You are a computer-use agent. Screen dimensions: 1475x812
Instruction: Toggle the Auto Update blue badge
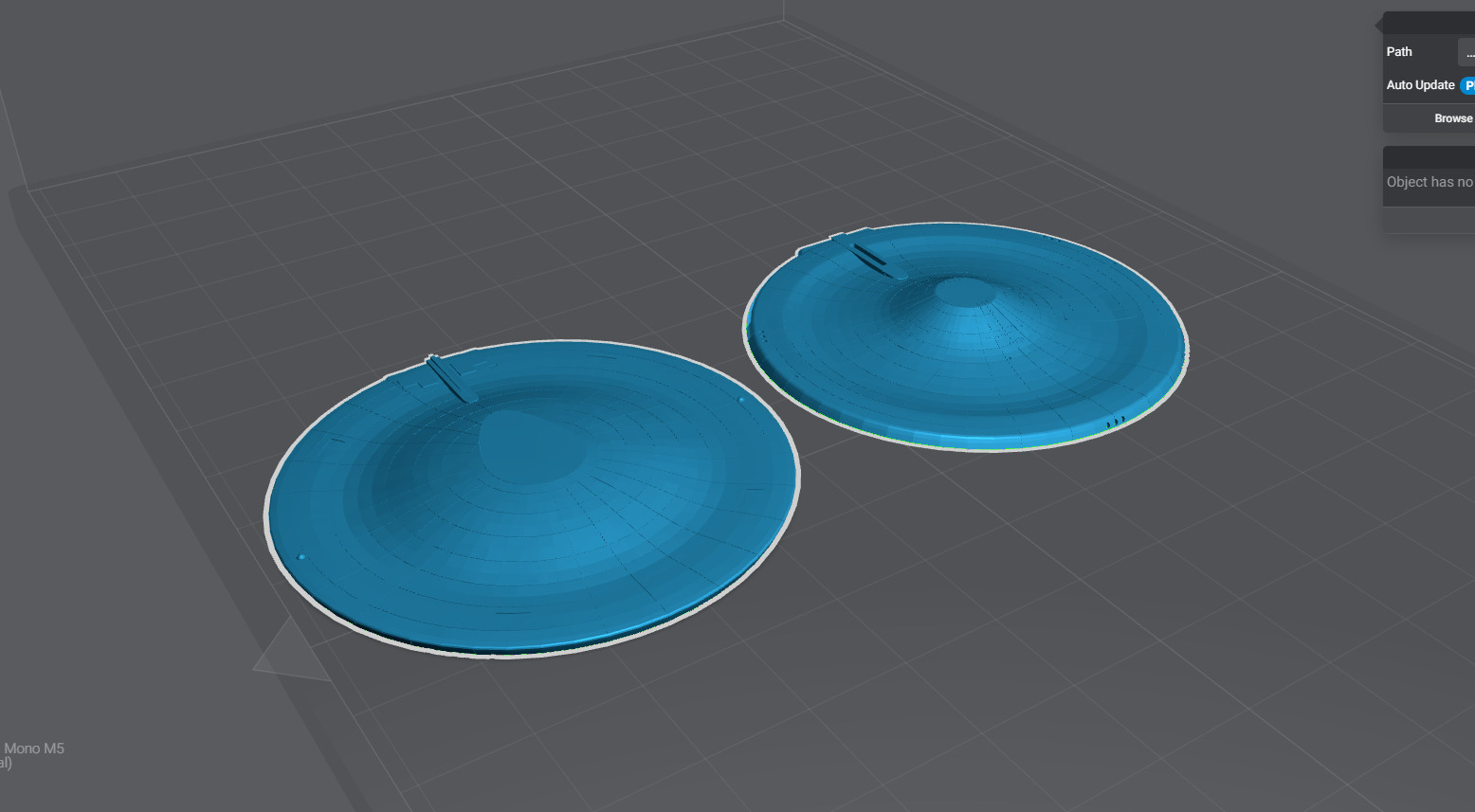click(1467, 85)
